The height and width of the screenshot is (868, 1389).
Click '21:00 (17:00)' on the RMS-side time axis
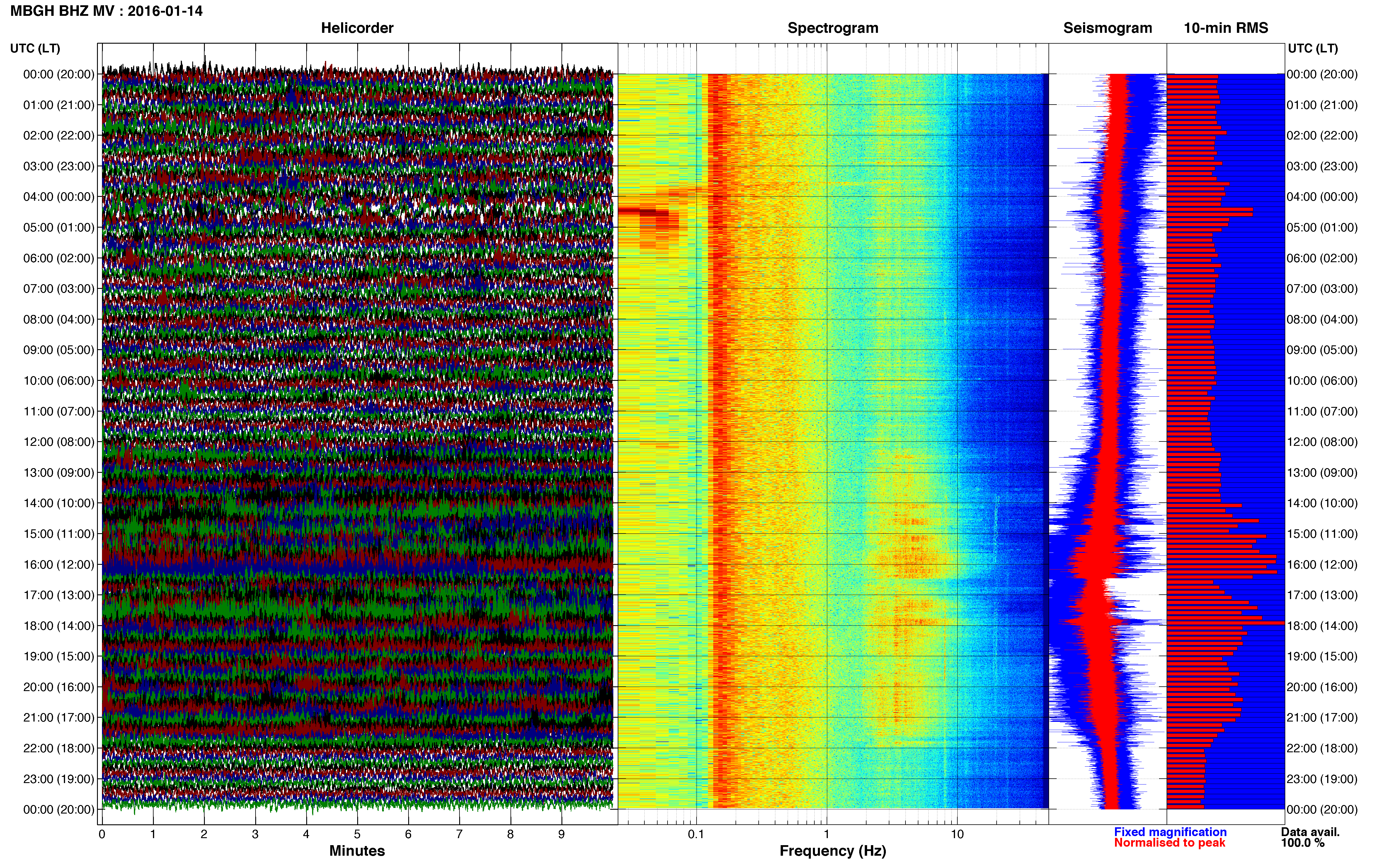click(1322, 718)
